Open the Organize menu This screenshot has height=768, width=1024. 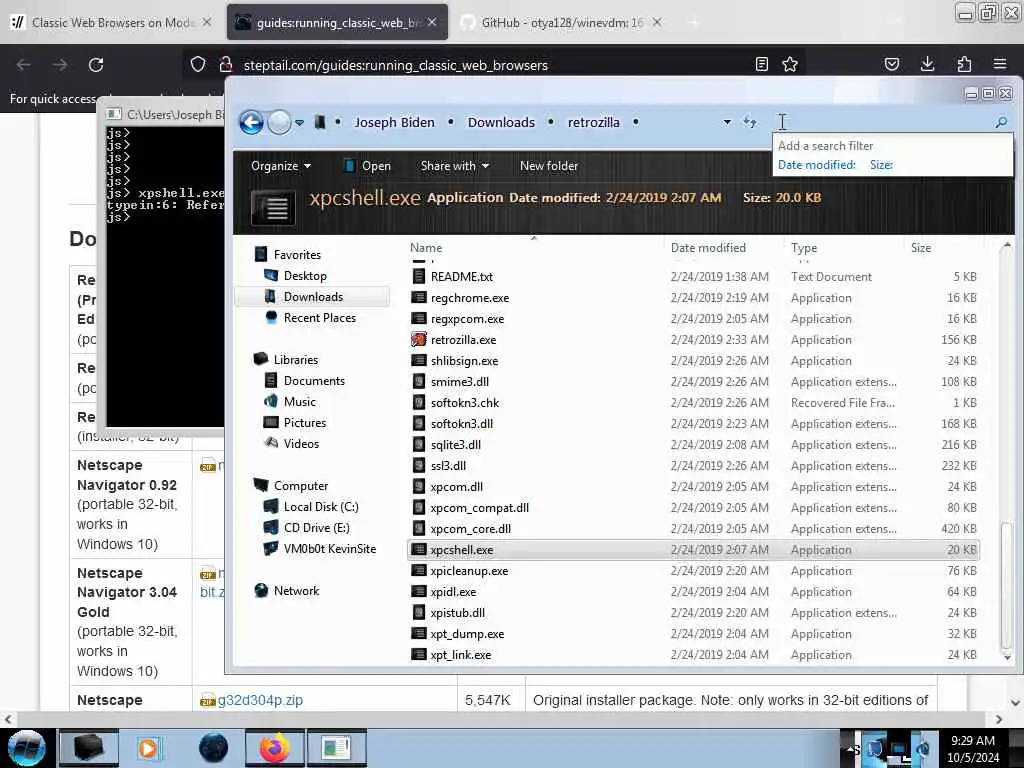(281, 166)
